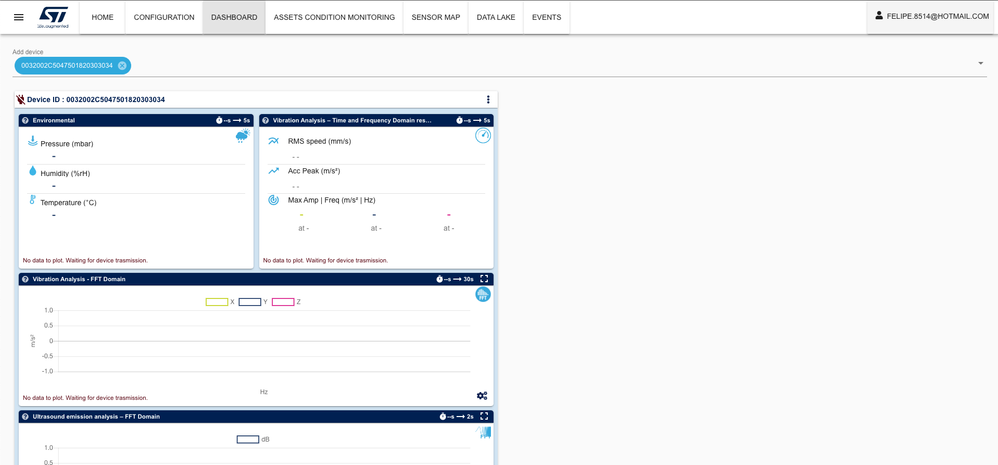Image resolution: width=998 pixels, height=465 pixels.
Task: Click the timer icon on Vibration FFT header
Action: tap(439, 279)
